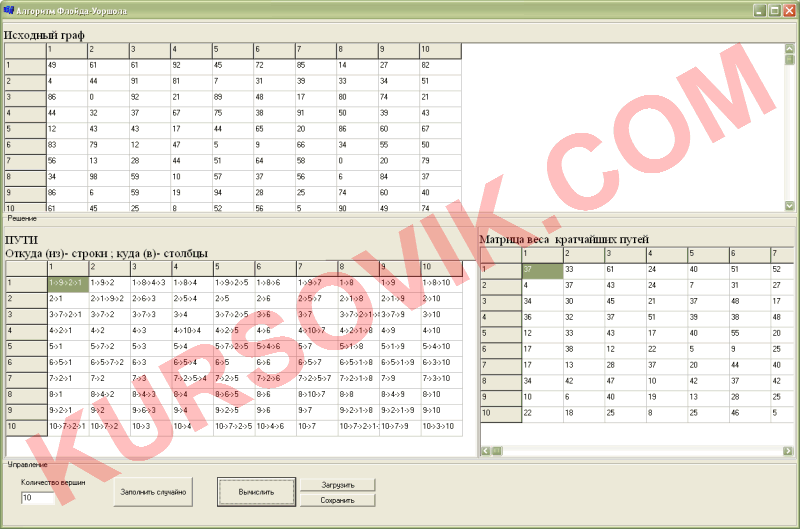The height and width of the screenshot is (529, 800).
Task: Maximize the Алгоритм Флойда-Уоршелла window
Action: point(774,10)
